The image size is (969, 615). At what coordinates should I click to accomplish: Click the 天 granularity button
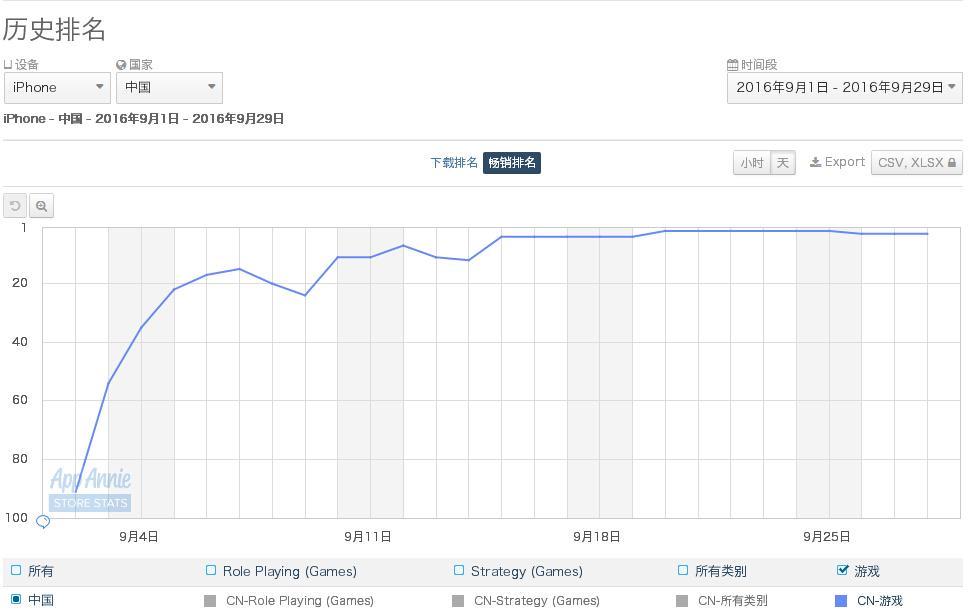pyautogui.click(x=783, y=163)
